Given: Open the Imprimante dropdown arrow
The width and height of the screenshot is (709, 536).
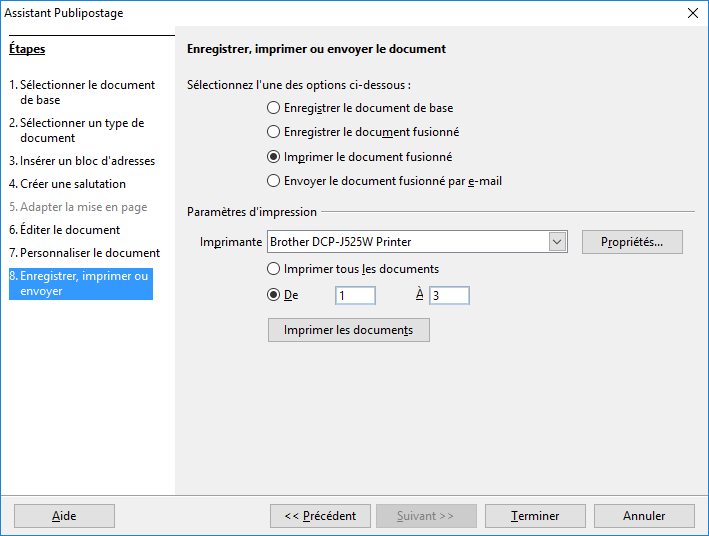Looking at the screenshot, I should (x=557, y=242).
